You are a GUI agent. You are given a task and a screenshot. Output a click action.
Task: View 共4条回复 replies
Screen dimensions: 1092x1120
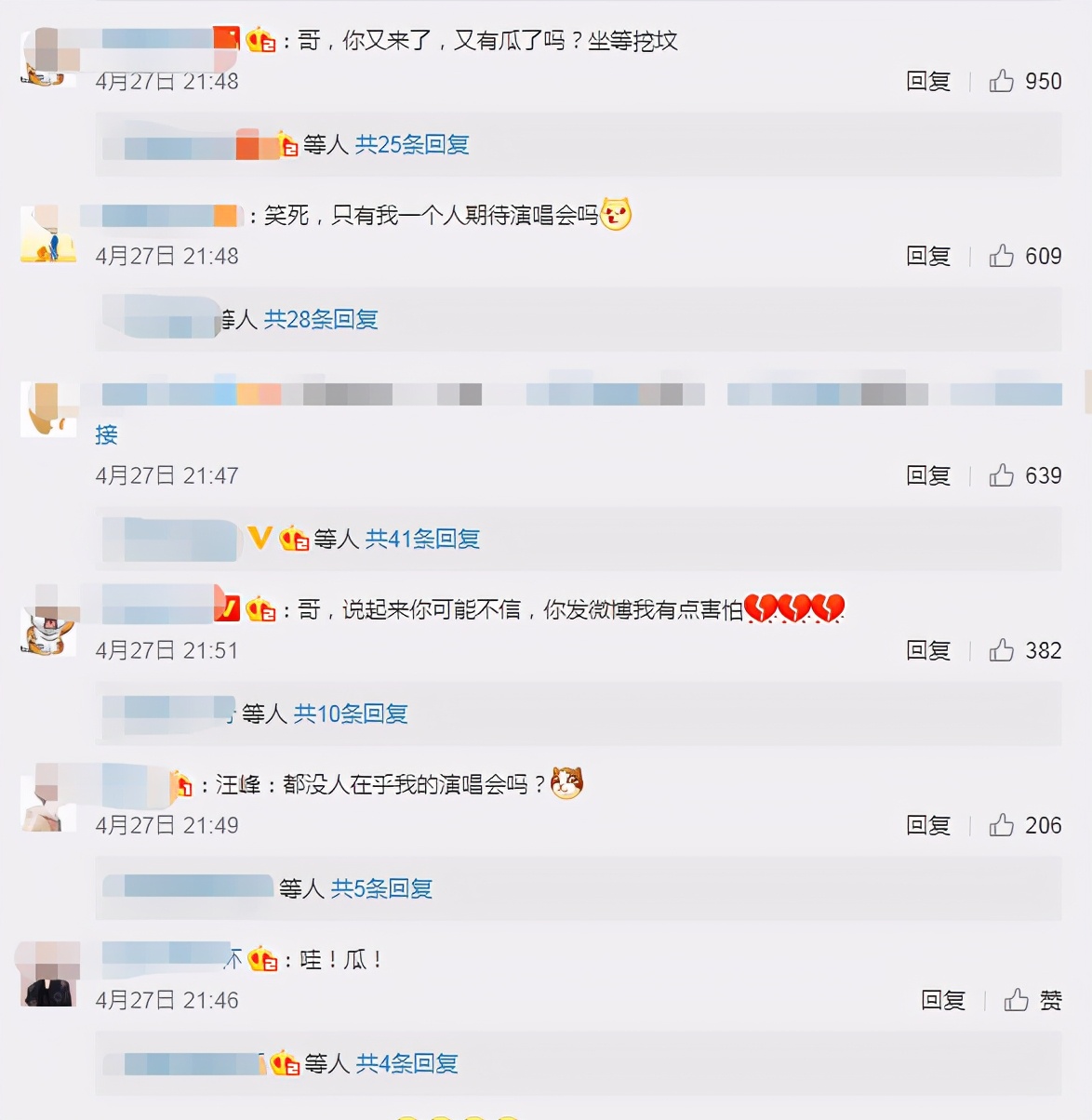(x=407, y=1063)
